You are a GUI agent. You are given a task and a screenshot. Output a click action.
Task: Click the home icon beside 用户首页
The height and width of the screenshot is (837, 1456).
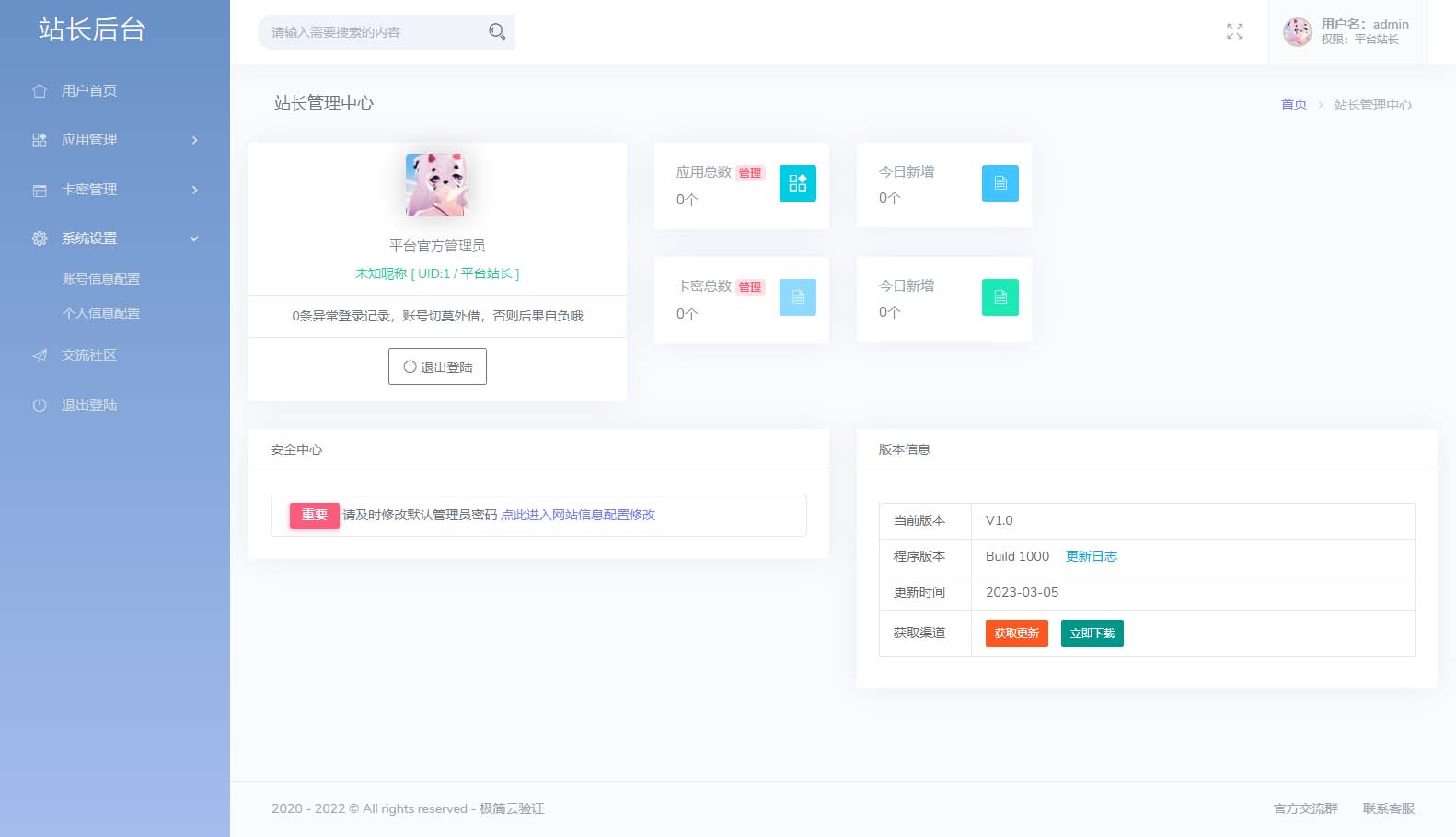click(x=40, y=91)
